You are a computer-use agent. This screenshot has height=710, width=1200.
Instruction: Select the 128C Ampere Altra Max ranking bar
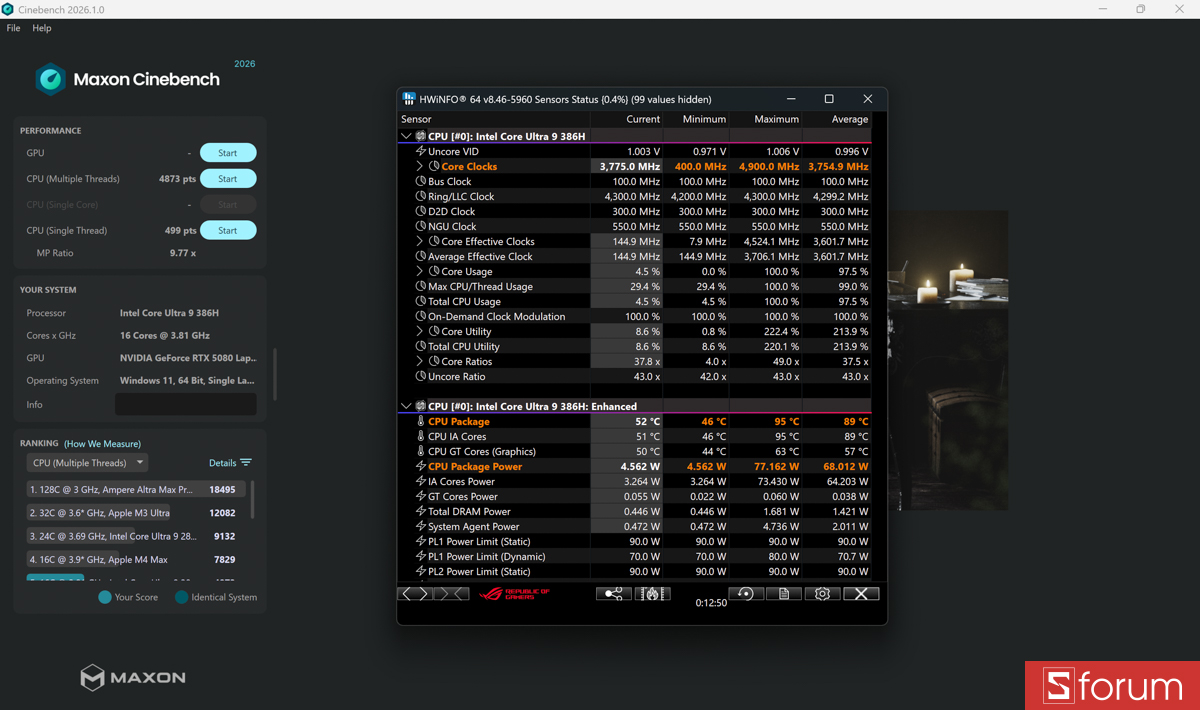pos(136,490)
